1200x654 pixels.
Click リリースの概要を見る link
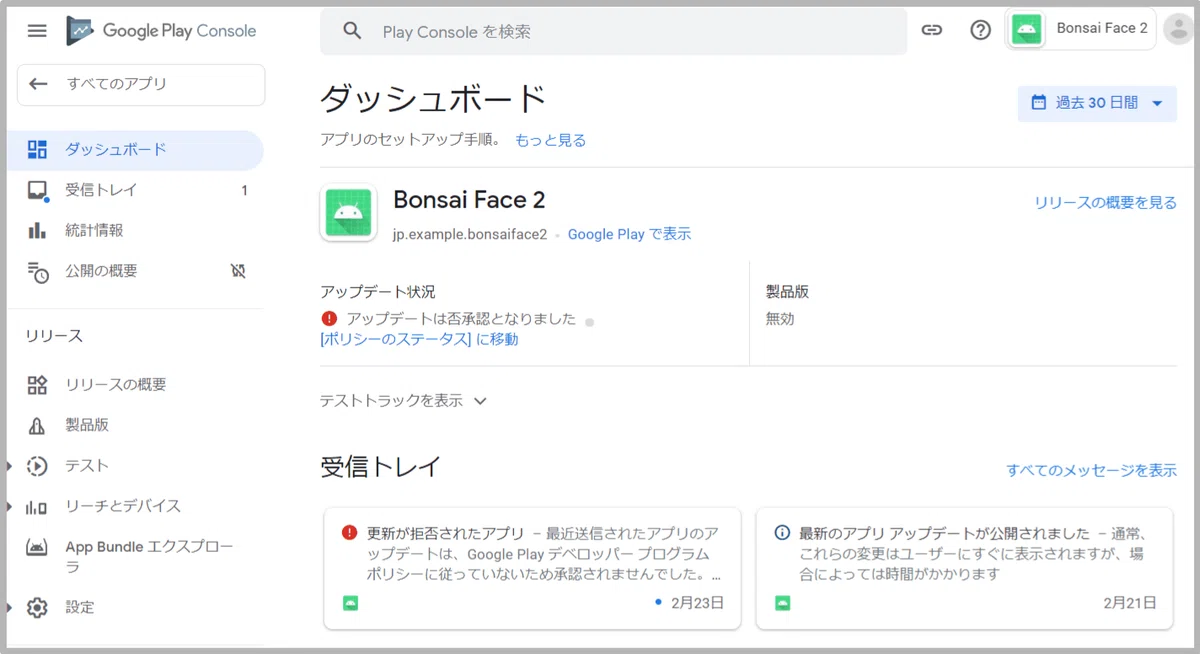[x=1105, y=203]
